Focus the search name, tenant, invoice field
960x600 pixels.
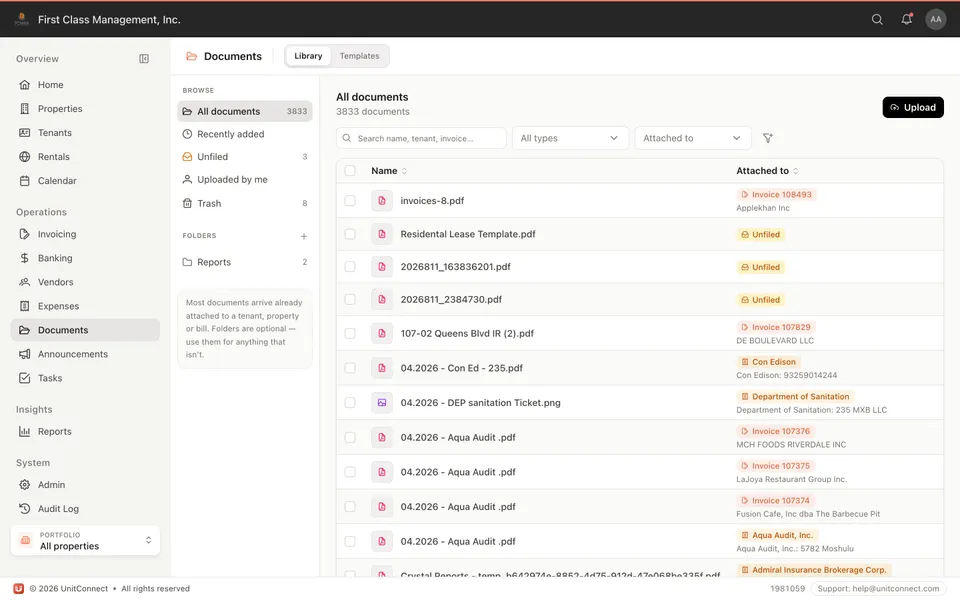pyautogui.click(x=421, y=138)
